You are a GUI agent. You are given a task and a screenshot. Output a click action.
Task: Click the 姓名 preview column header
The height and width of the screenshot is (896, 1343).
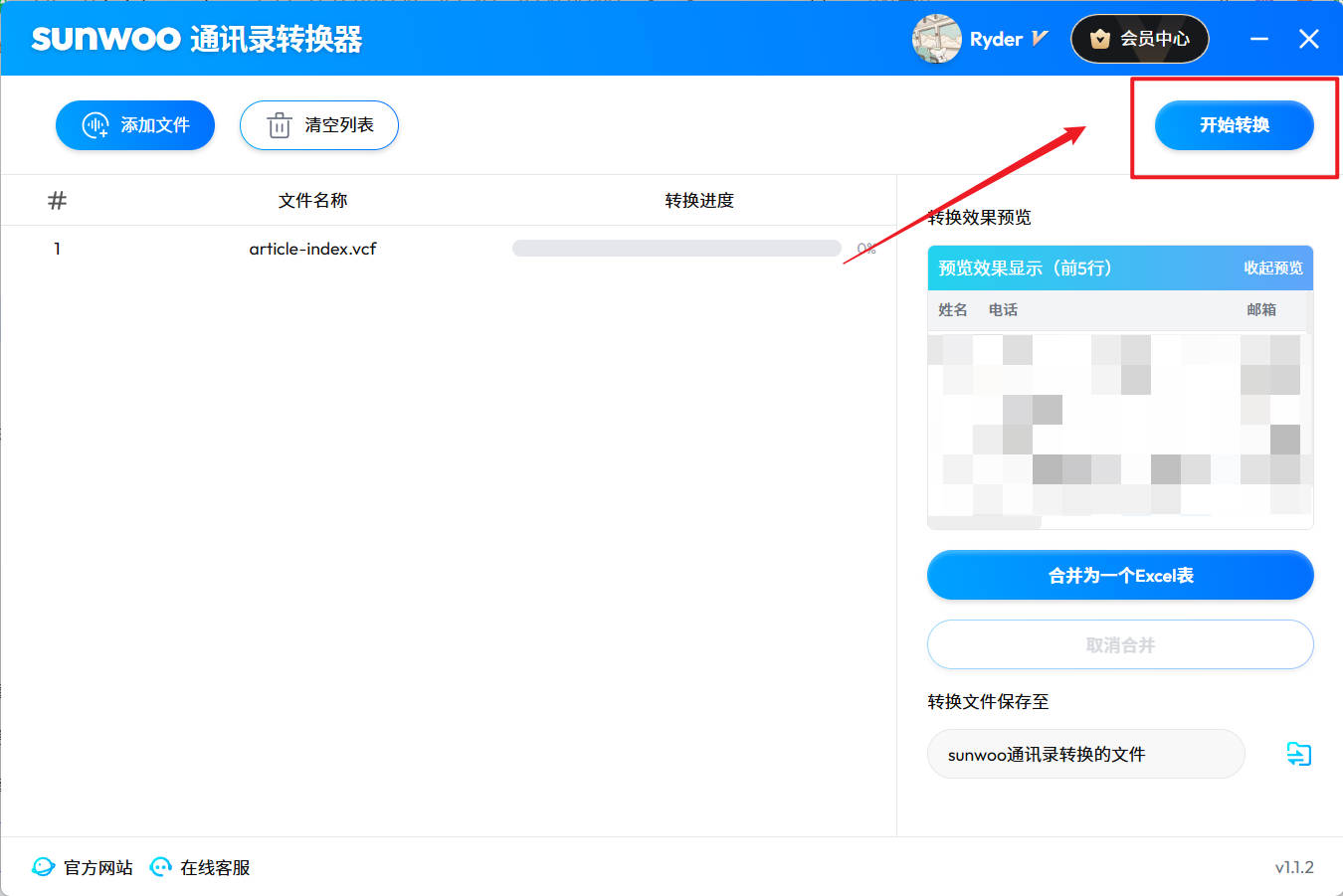click(x=952, y=309)
